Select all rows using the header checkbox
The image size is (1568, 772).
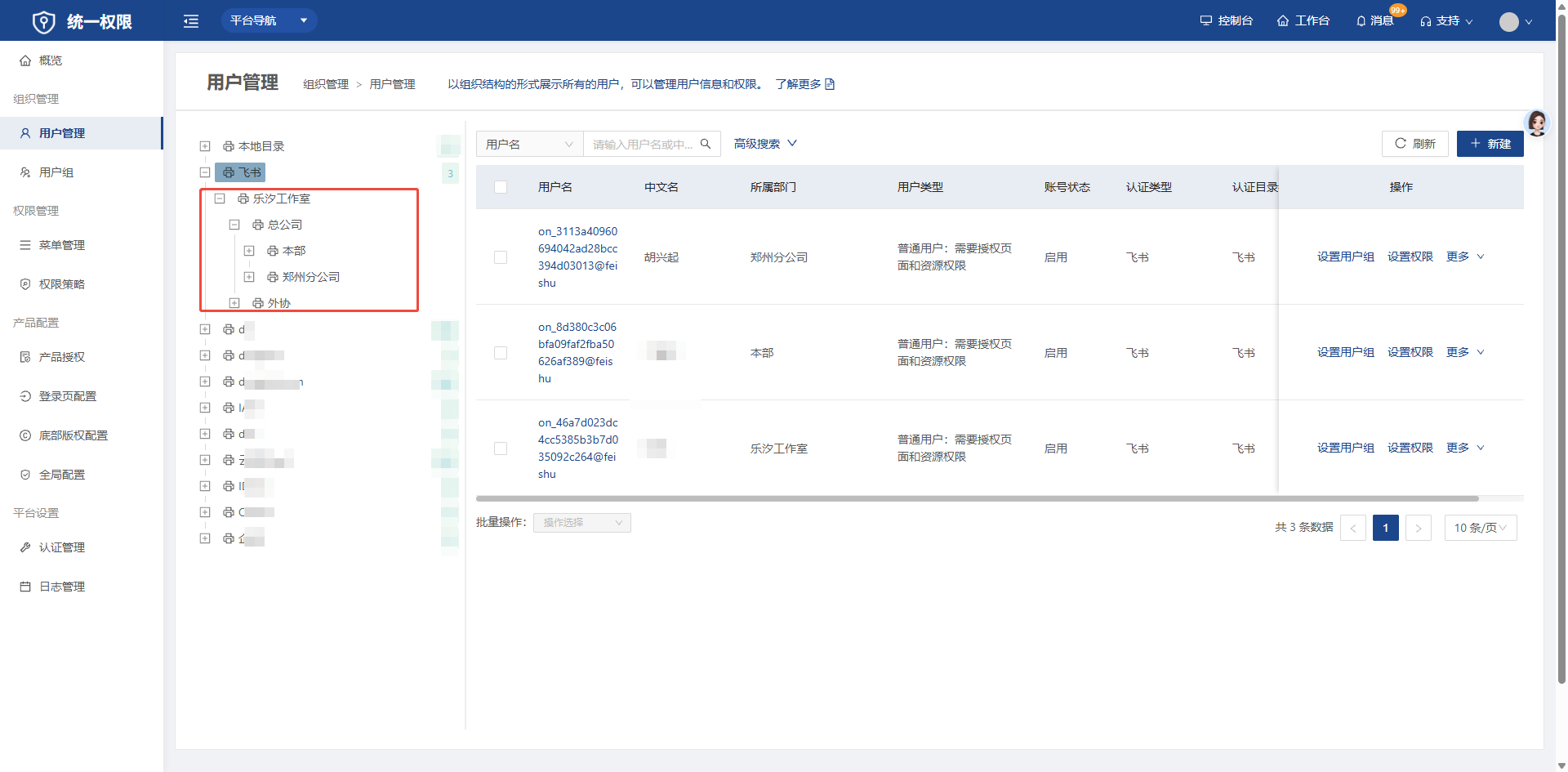pos(501,187)
